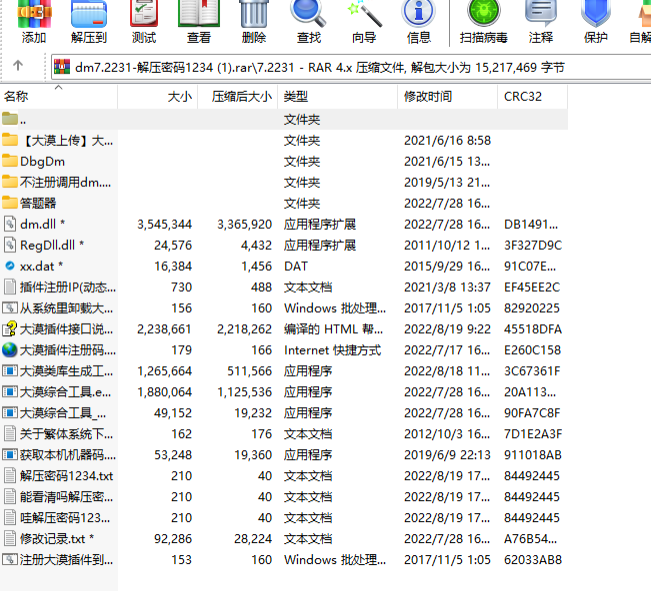Viewport: 651px width, 591px height.
Task: Click the 信息 (Info) icon
Action: 418,12
